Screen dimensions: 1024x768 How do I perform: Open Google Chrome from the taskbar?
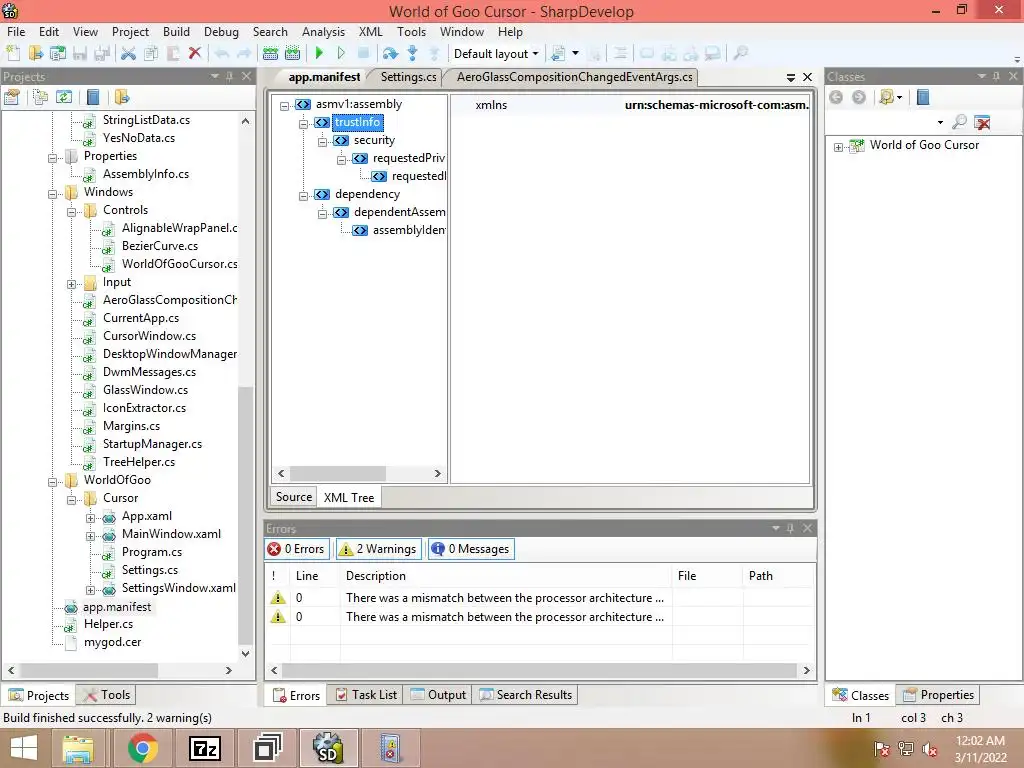click(142, 748)
